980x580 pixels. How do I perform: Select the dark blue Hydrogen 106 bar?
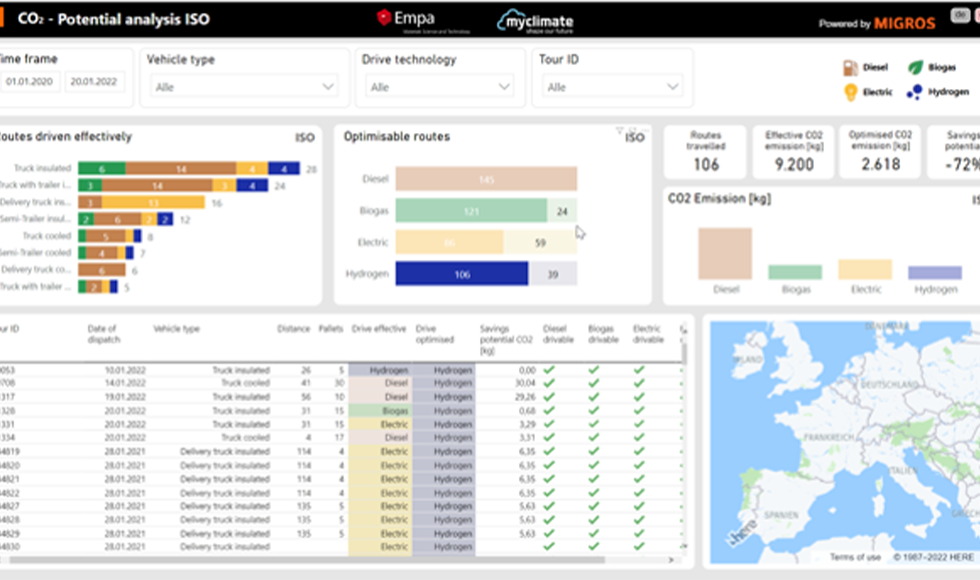tap(461, 274)
